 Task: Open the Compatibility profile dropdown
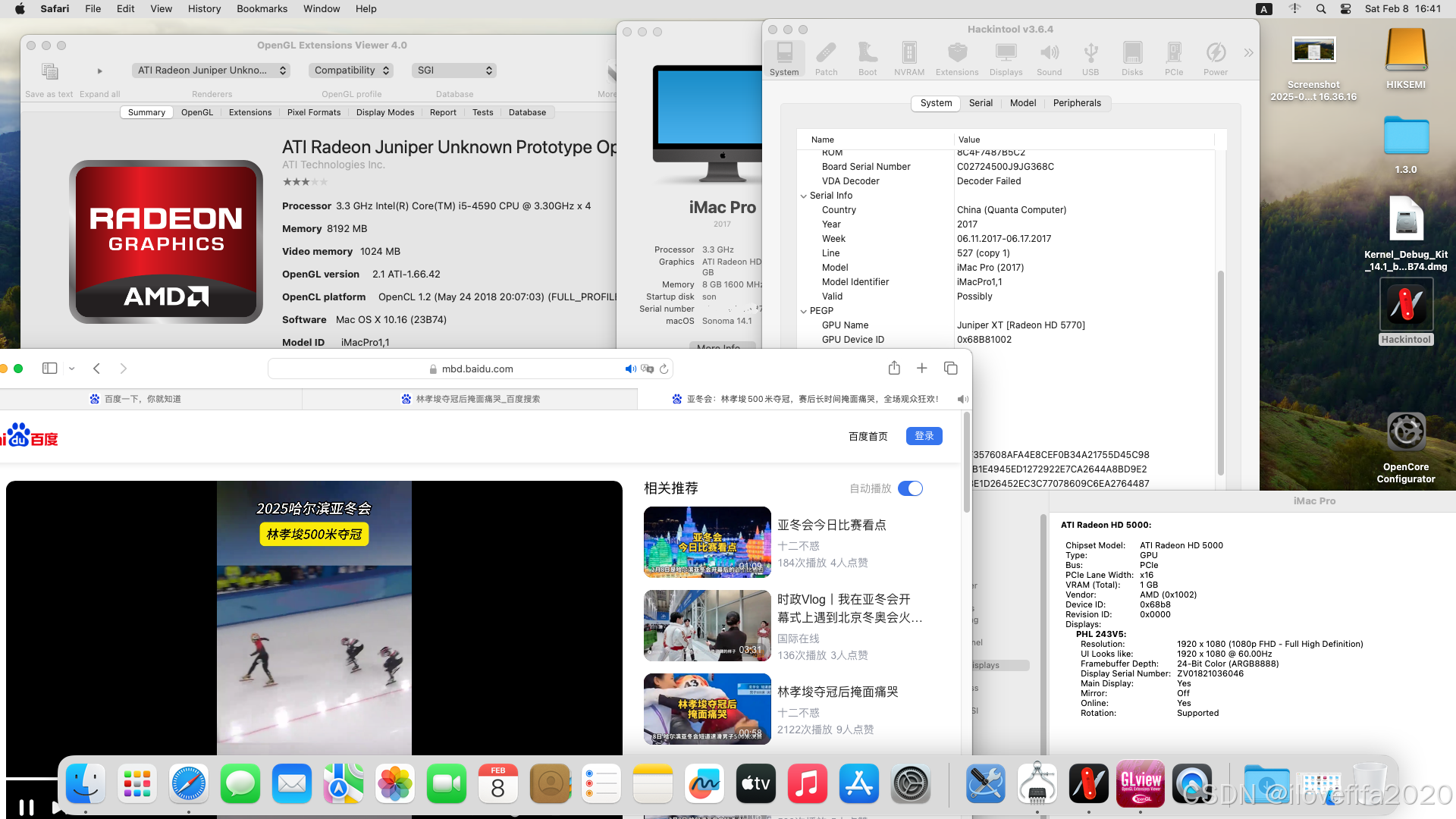point(352,71)
